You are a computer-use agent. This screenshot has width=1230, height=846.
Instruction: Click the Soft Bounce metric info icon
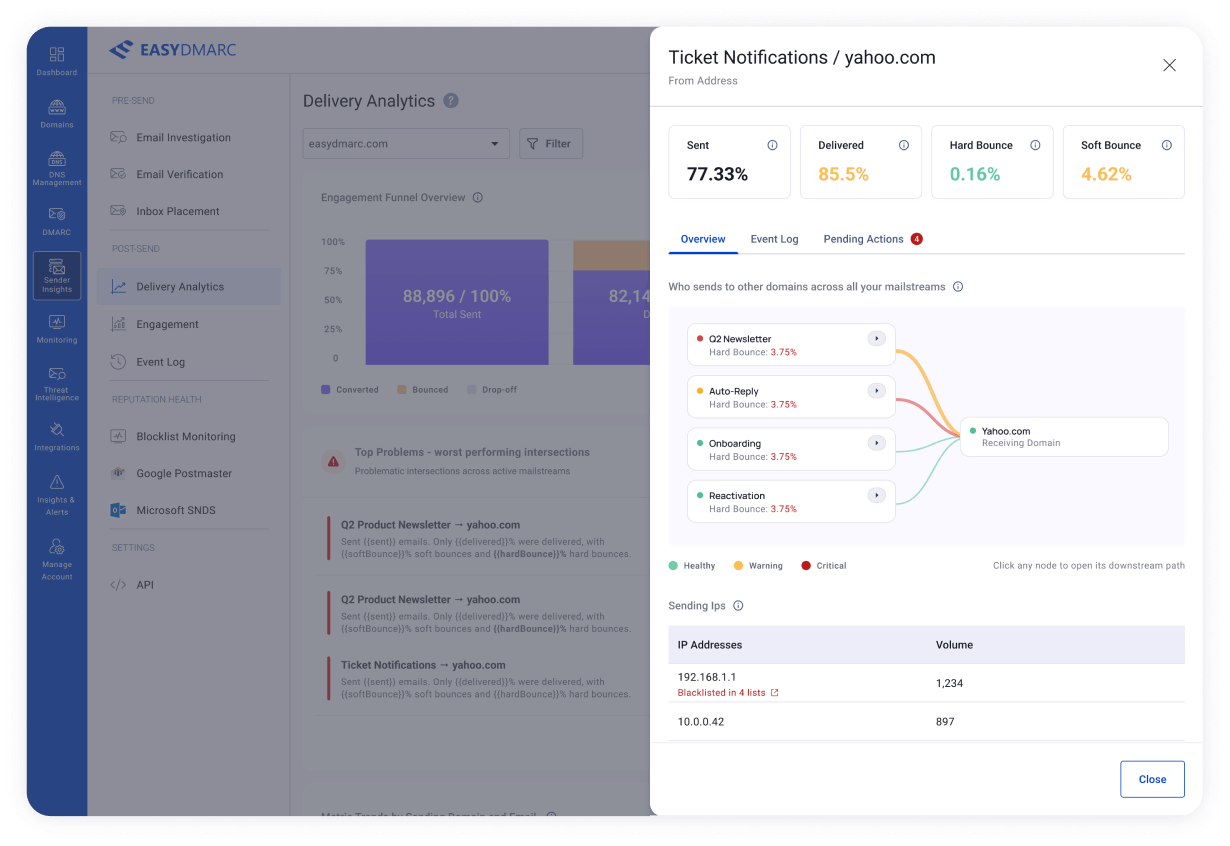click(1167, 145)
